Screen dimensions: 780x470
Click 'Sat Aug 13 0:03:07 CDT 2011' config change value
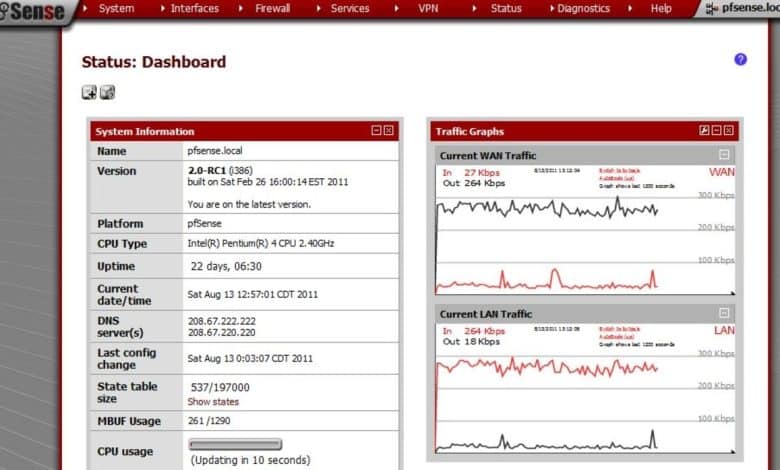coord(250,359)
